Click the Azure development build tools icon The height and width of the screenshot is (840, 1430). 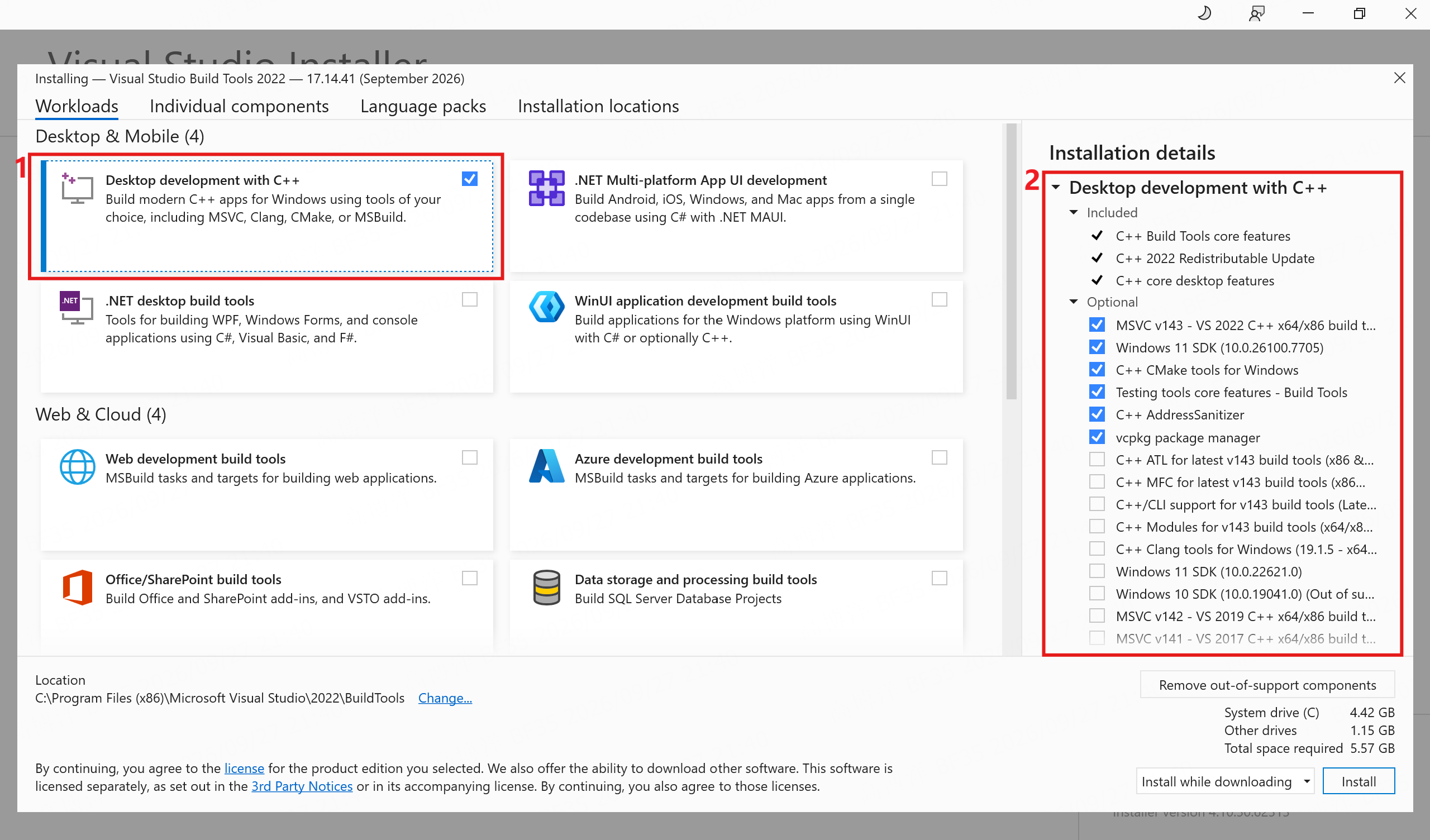(x=546, y=466)
